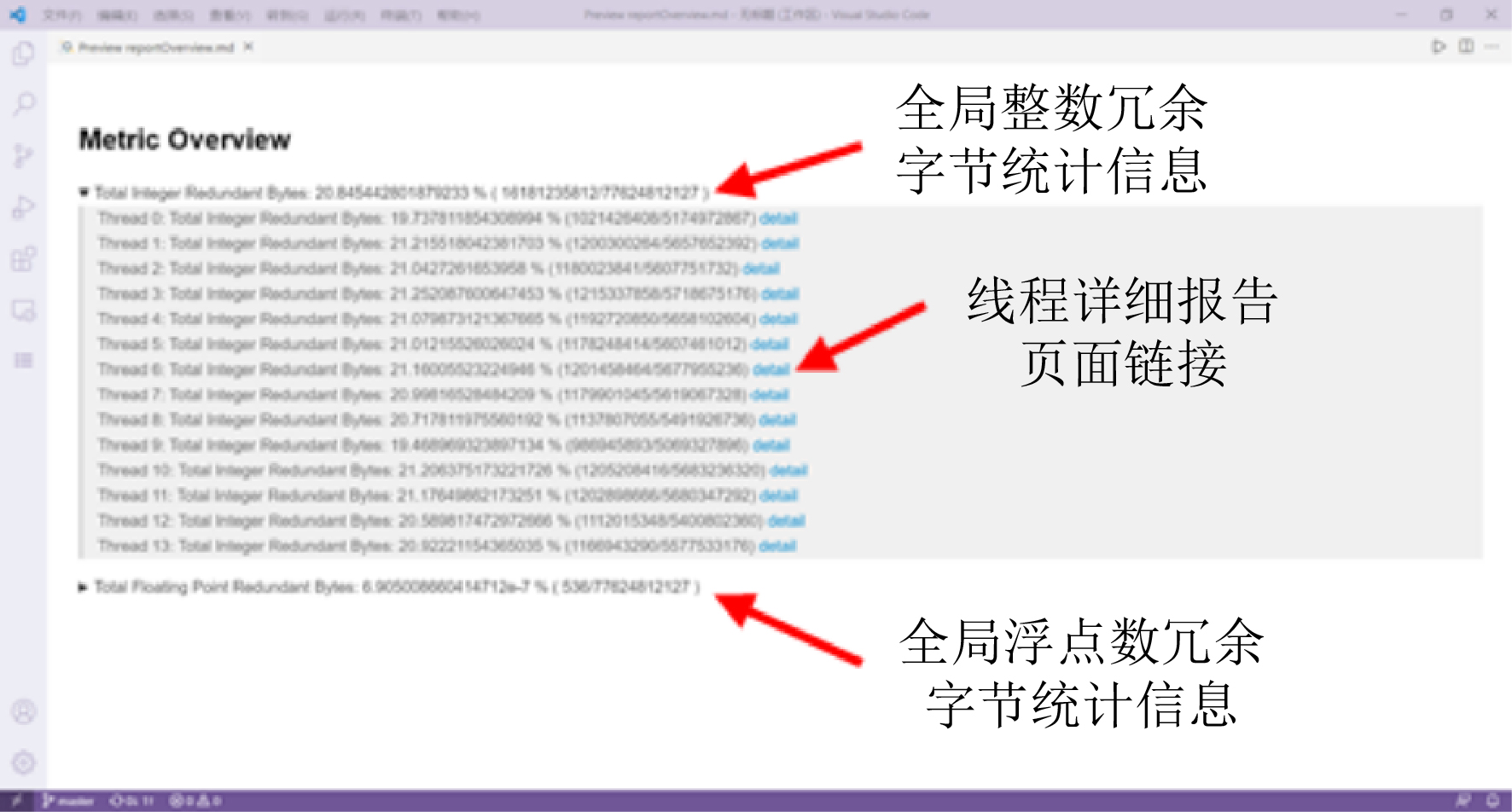Open the Manage gear icon
This screenshot has height=812, width=1512.
pos(24,762)
